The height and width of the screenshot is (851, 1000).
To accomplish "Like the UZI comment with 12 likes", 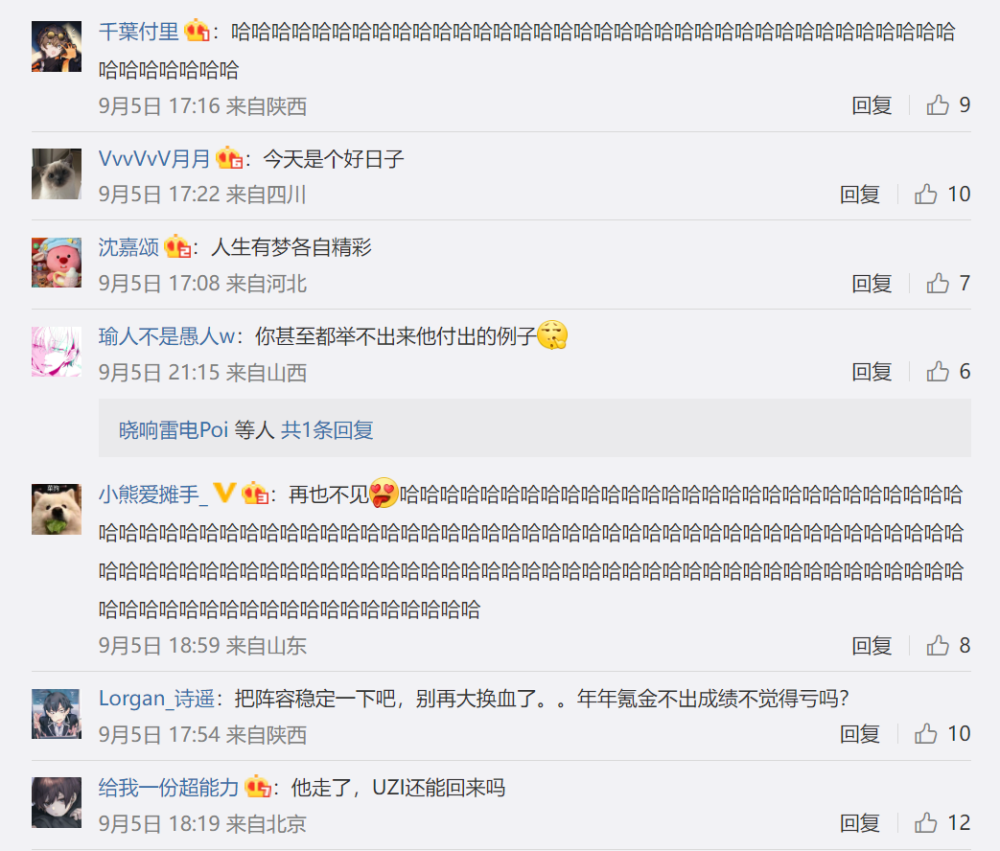I will (x=942, y=823).
